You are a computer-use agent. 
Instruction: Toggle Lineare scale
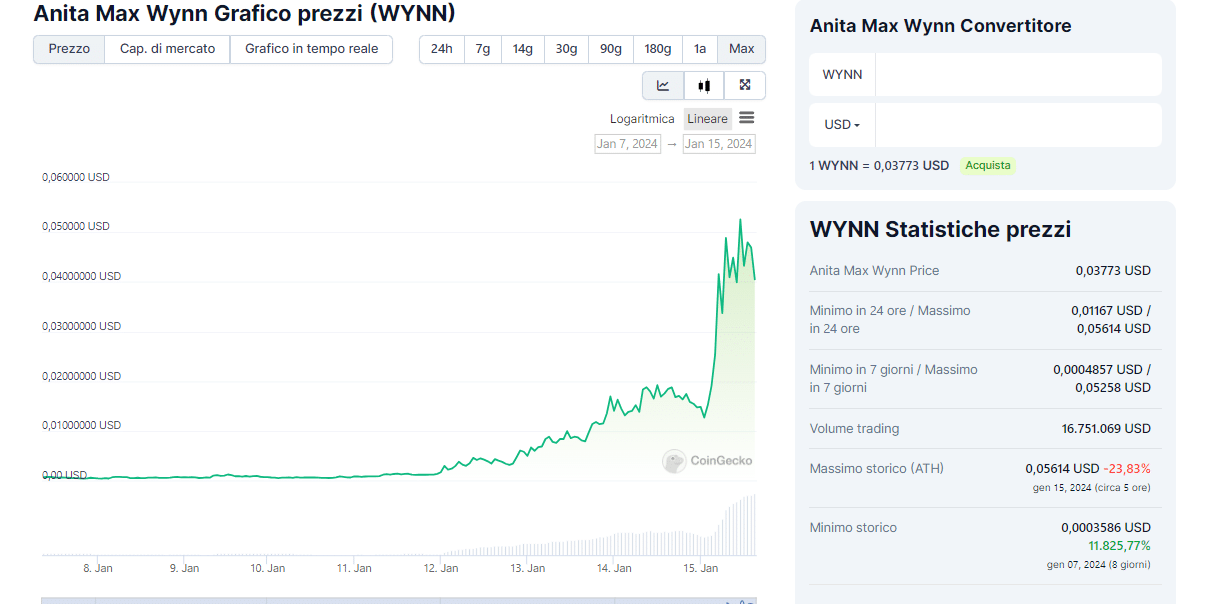[707, 119]
